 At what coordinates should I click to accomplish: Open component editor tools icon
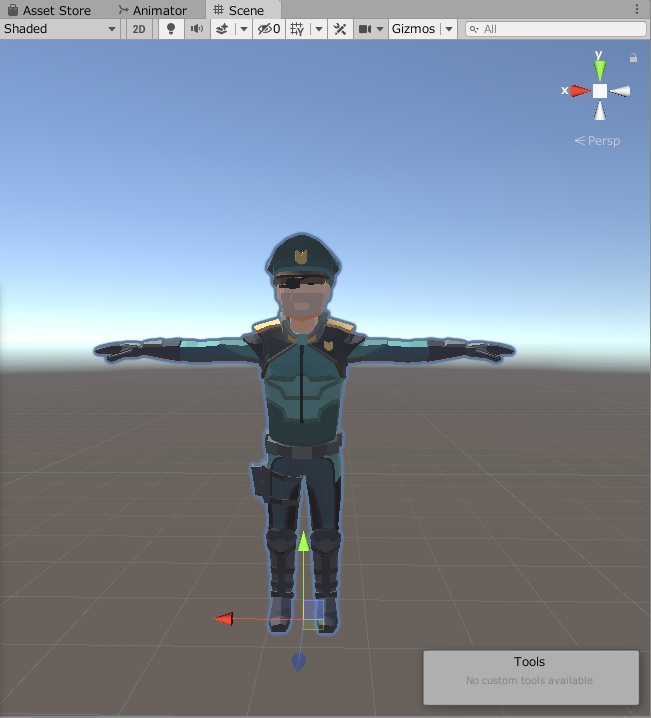[340, 29]
